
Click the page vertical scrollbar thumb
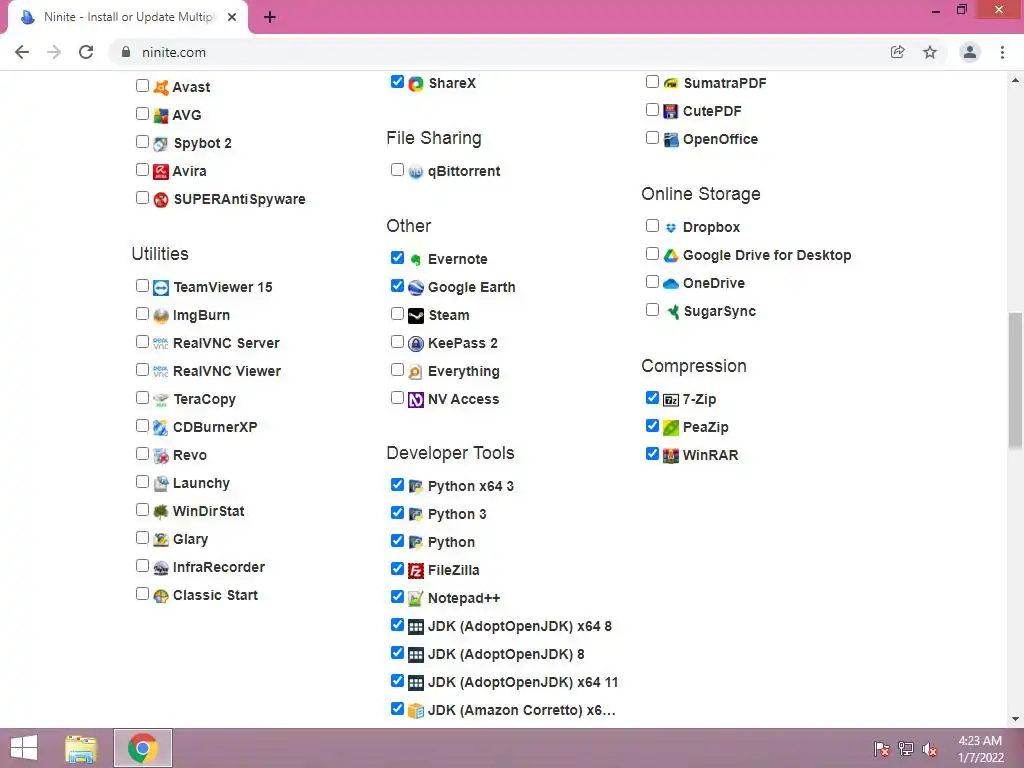pos(1015,381)
